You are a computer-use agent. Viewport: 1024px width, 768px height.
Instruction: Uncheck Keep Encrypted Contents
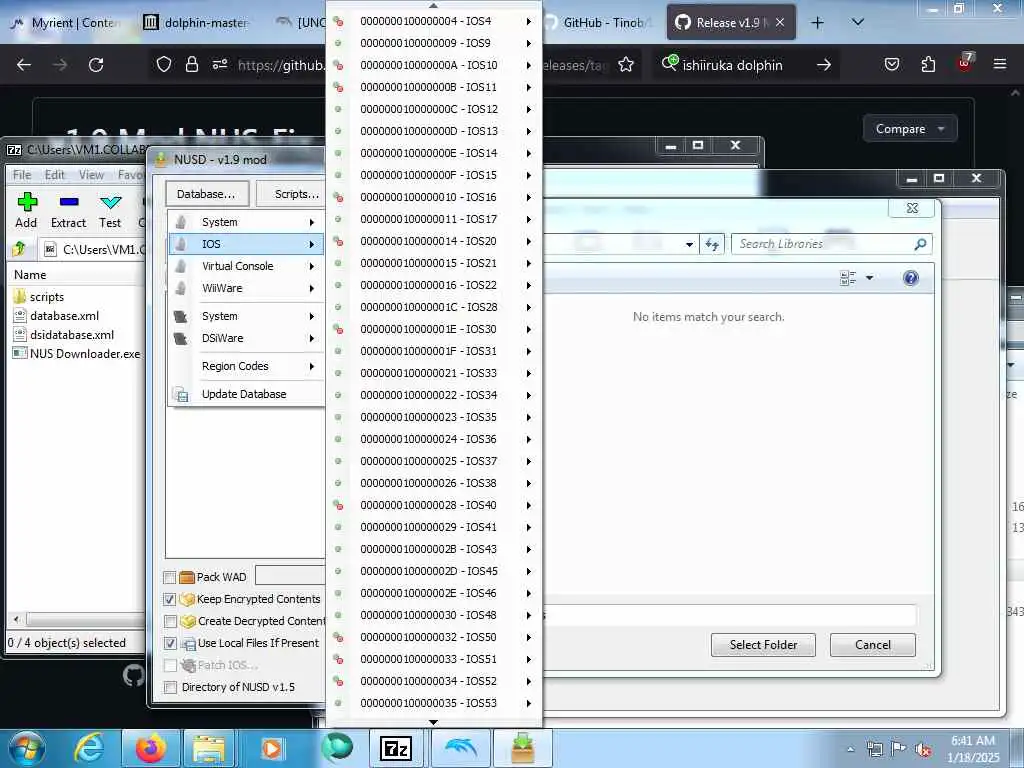coord(170,599)
